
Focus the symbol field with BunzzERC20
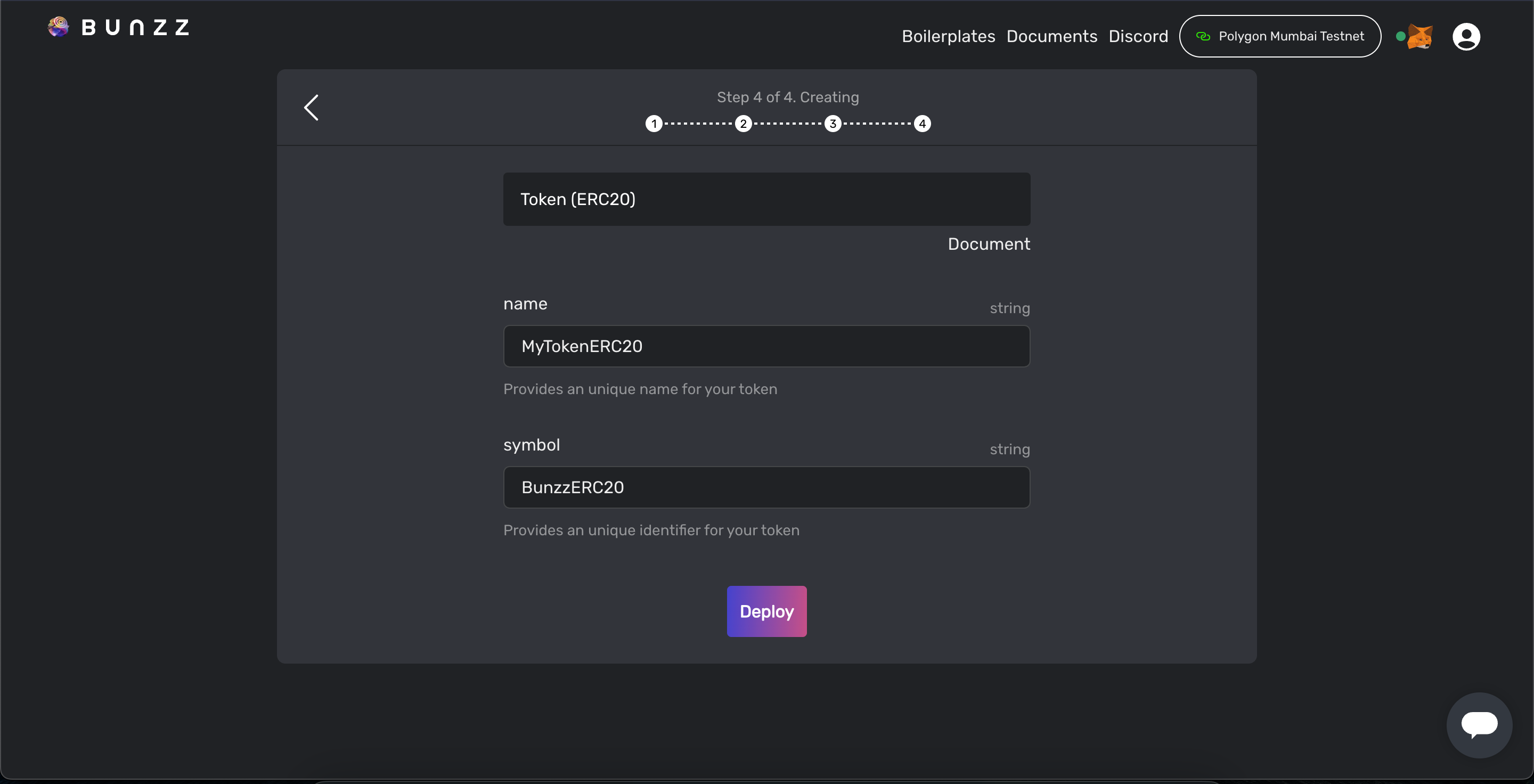click(766, 487)
